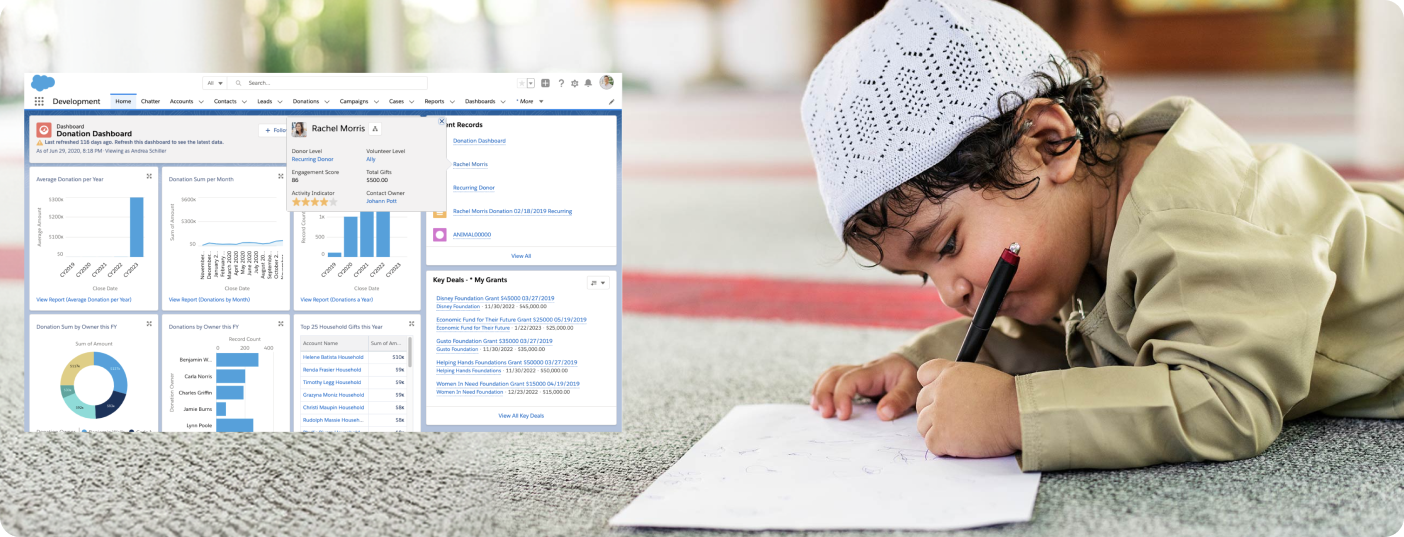Open View All Key Deals link
Image resolution: width=1404 pixels, height=537 pixels.
521,415
